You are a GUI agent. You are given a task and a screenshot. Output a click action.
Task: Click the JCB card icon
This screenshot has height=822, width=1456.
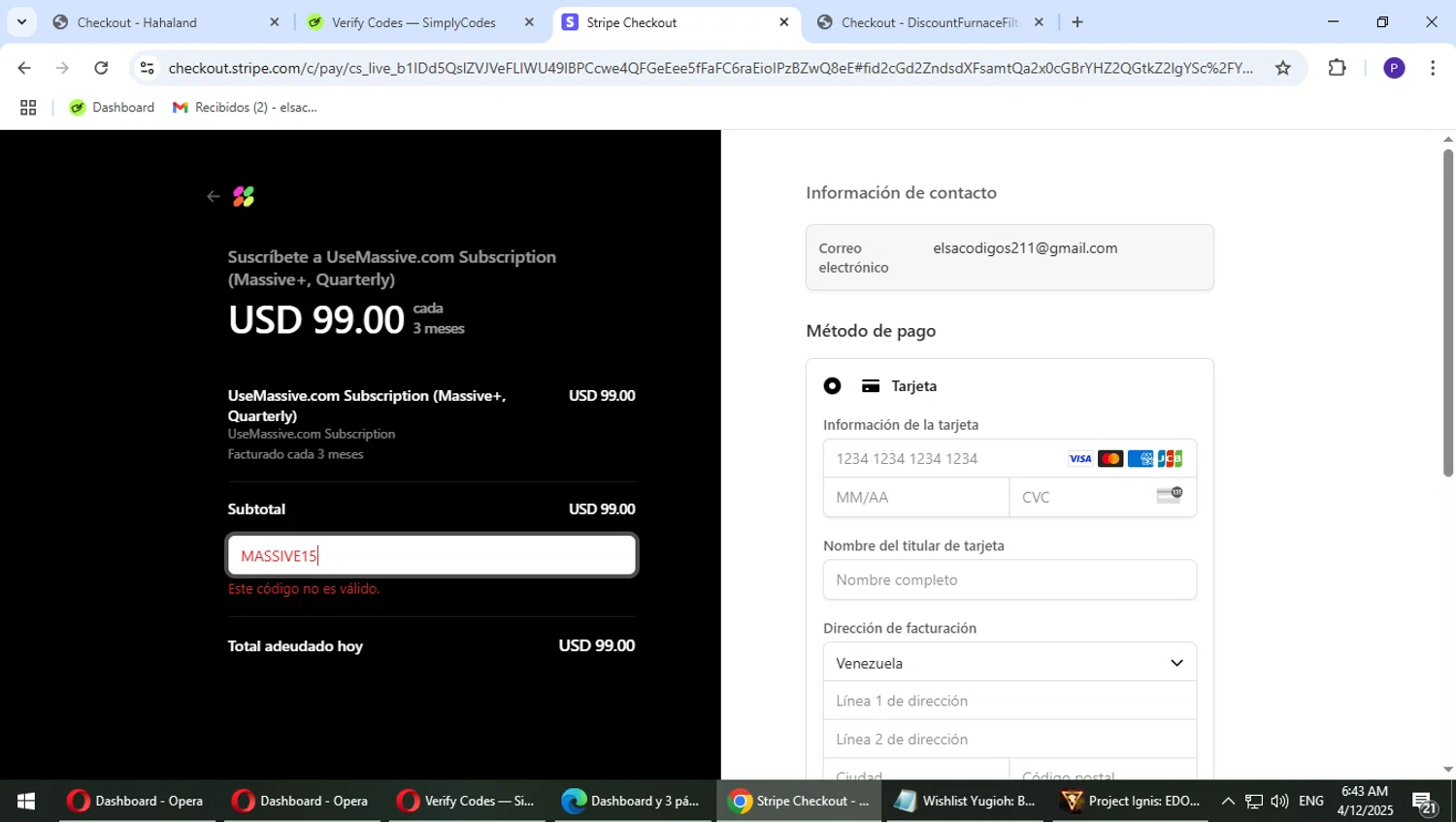[x=1171, y=459]
